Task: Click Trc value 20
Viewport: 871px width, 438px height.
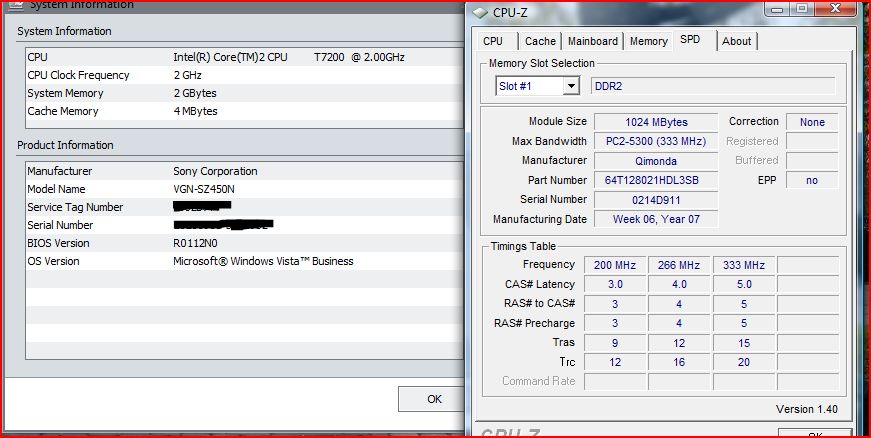Action: pyautogui.click(x=744, y=362)
